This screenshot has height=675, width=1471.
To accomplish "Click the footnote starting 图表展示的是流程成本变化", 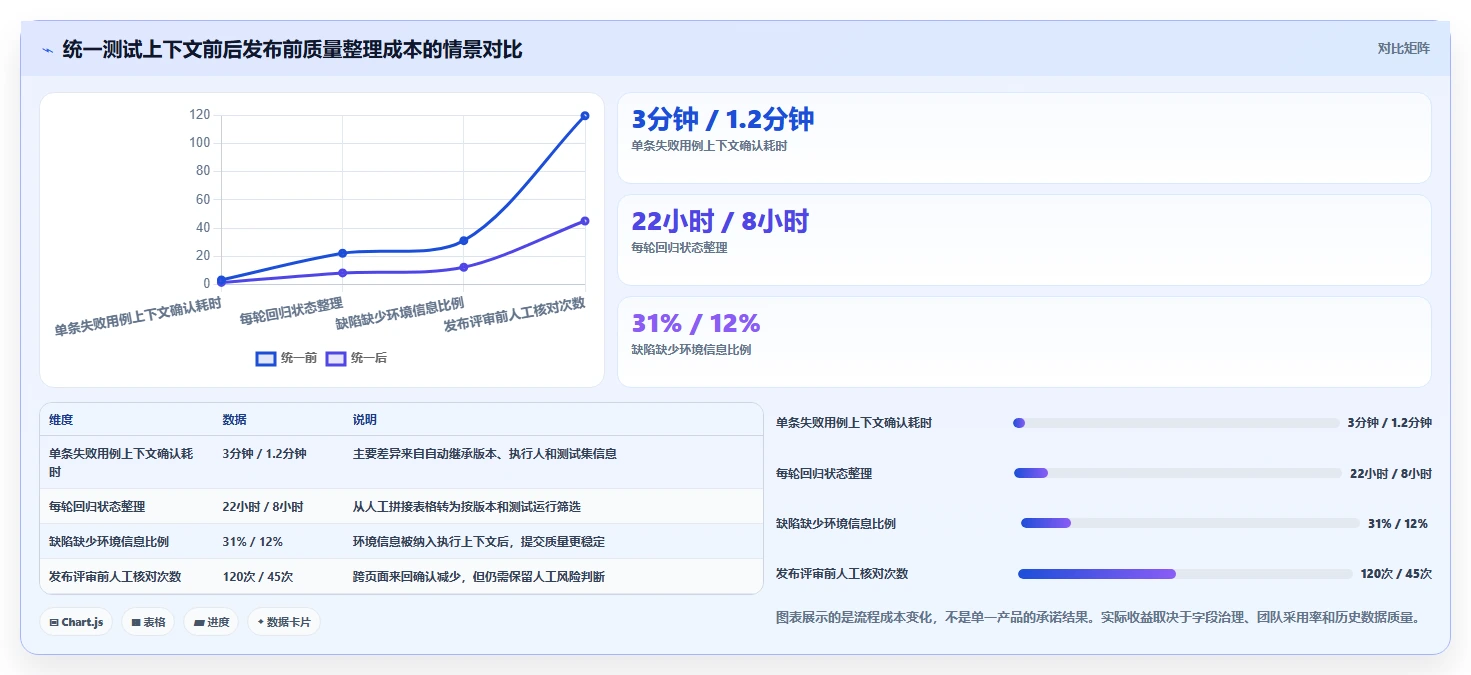I will [x=1098, y=618].
